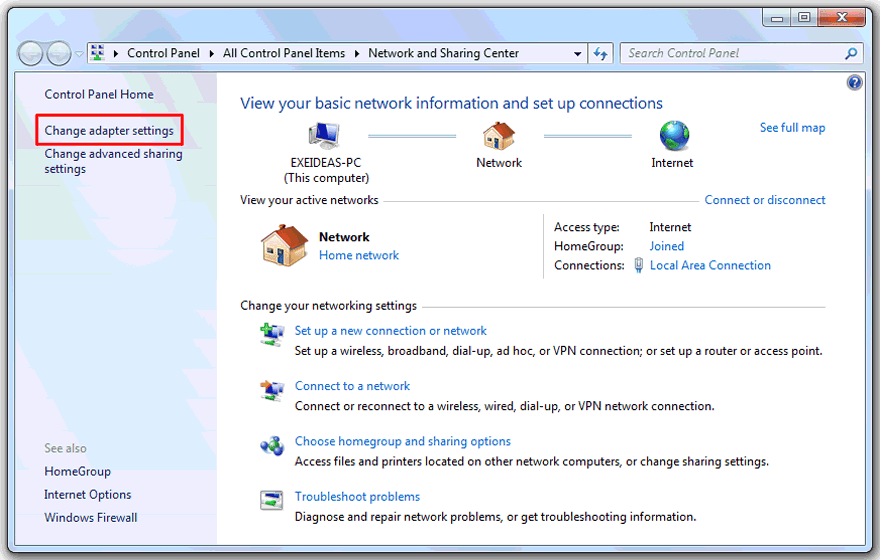Click the blue help question mark icon
The height and width of the screenshot is (560, 880).
pos(854,82)
